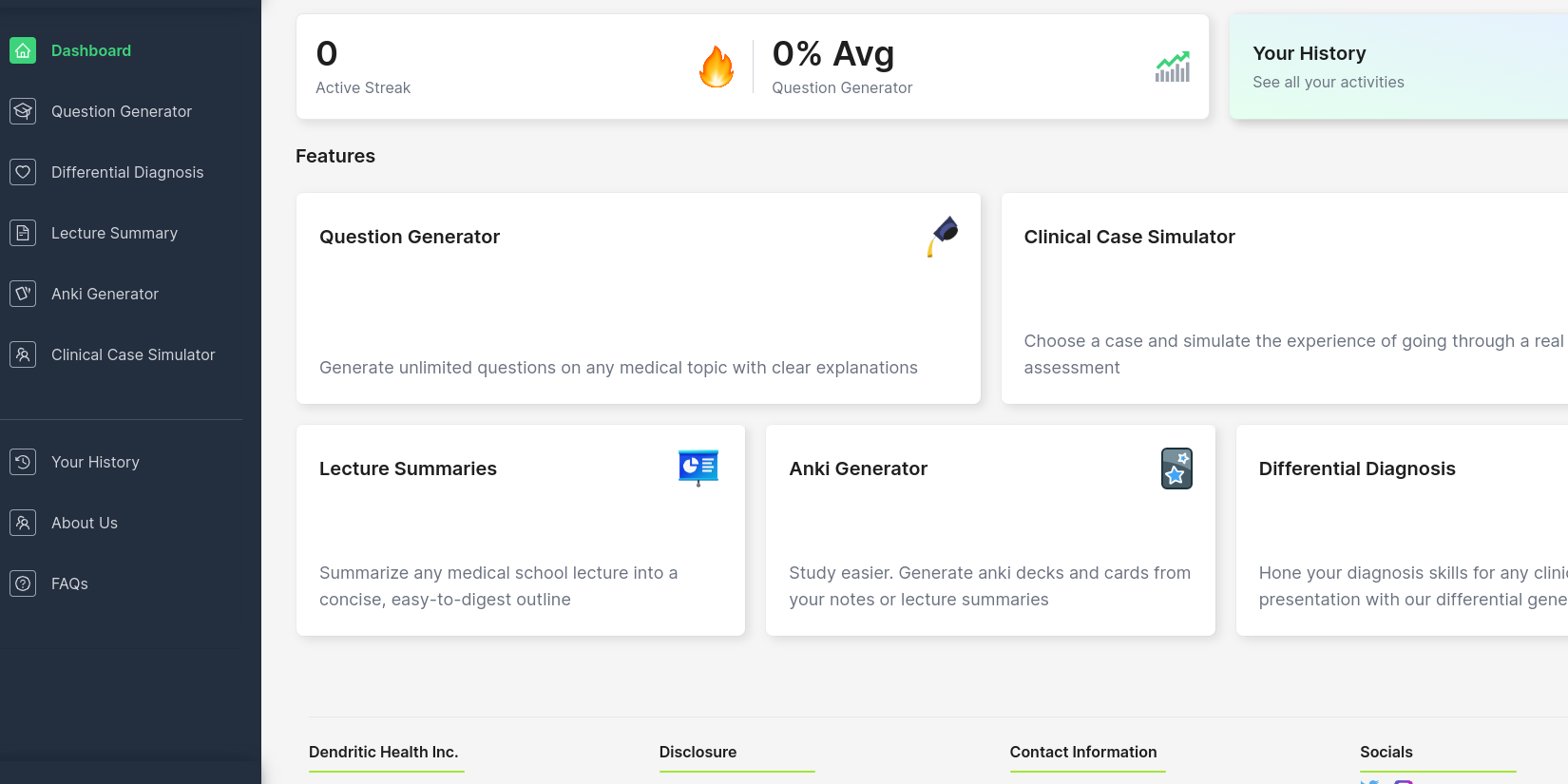Click the flame icon beside Active Streak
Viewport: 1568px width, 784px height.
pyautogui.click(x=717, y=67)
